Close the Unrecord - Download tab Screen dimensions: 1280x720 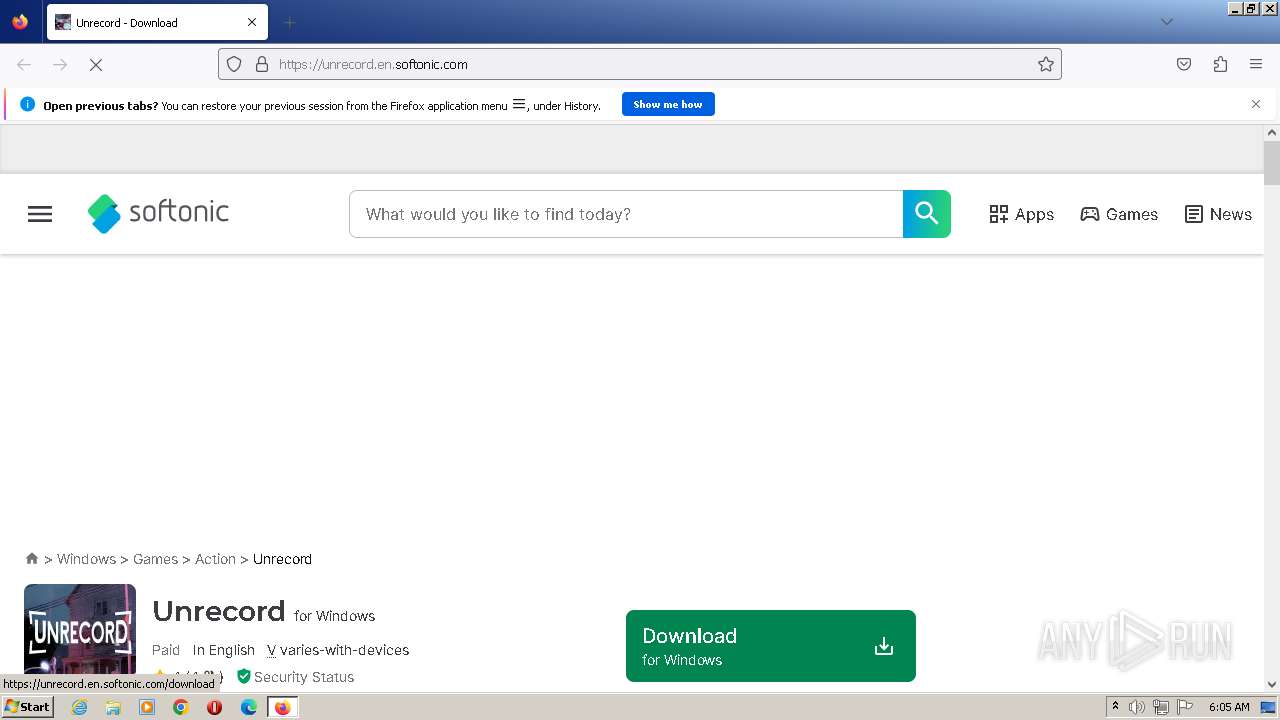click(252, 22)
